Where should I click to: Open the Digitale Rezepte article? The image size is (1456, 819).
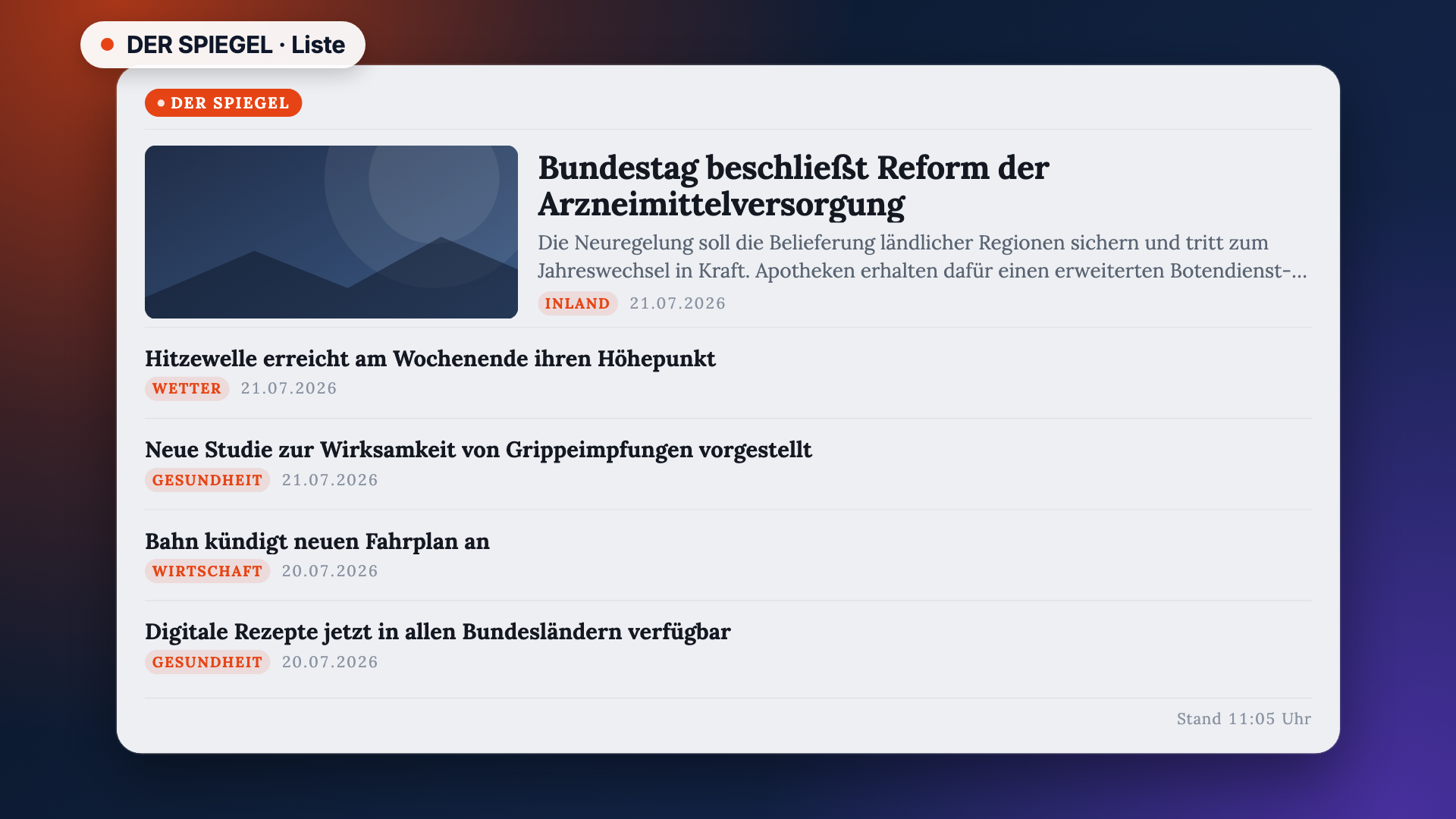pos(438,631)
